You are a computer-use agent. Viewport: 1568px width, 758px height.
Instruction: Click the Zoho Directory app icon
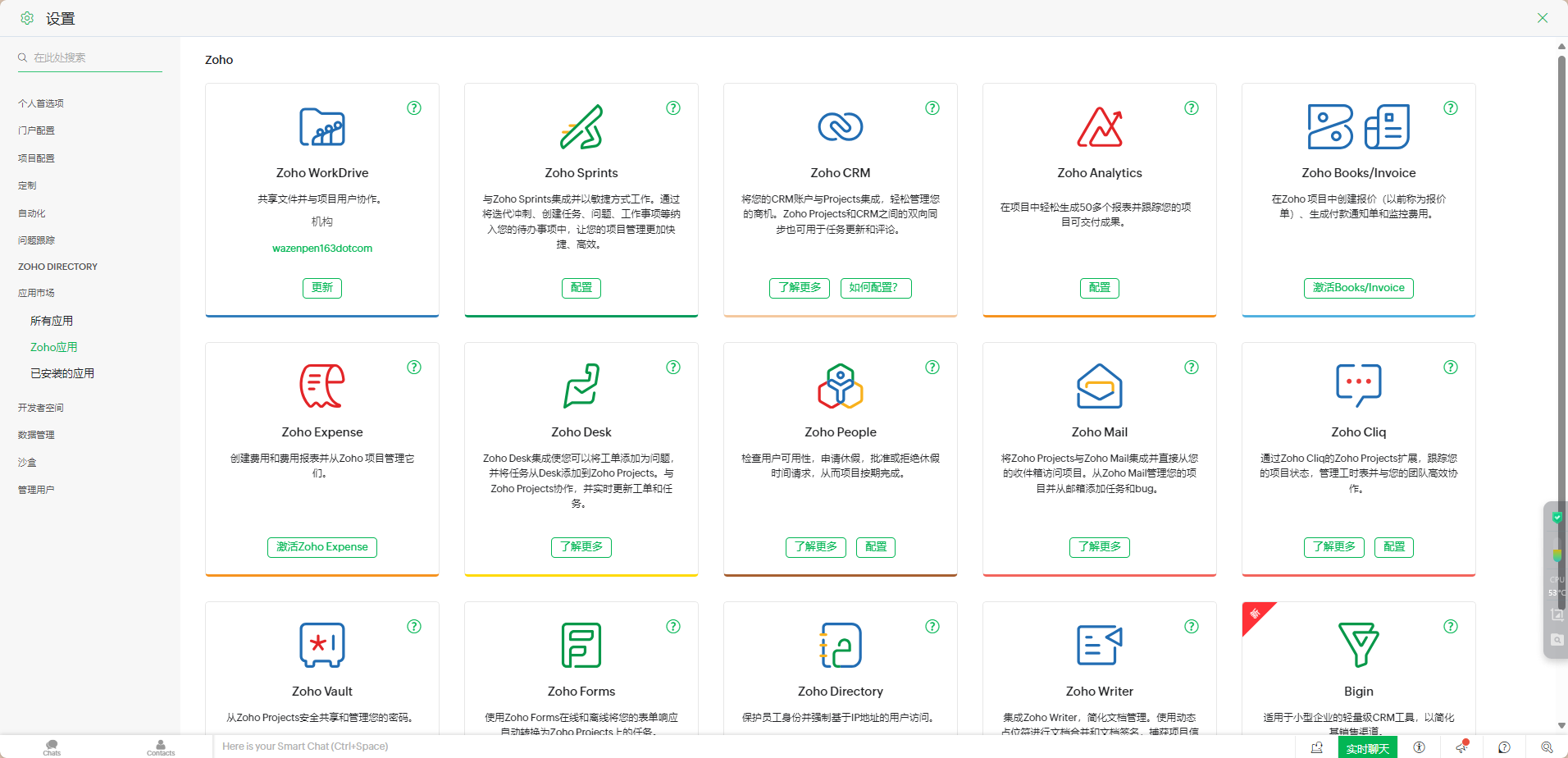pos(841,646)
